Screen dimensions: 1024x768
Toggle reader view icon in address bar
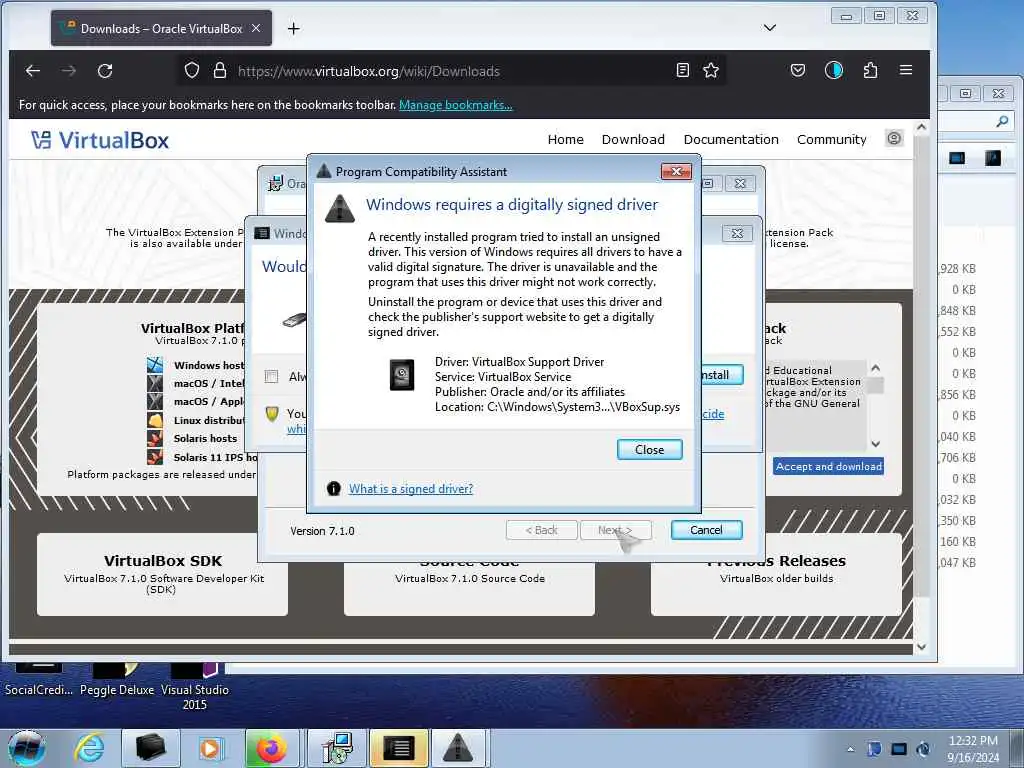682,71
